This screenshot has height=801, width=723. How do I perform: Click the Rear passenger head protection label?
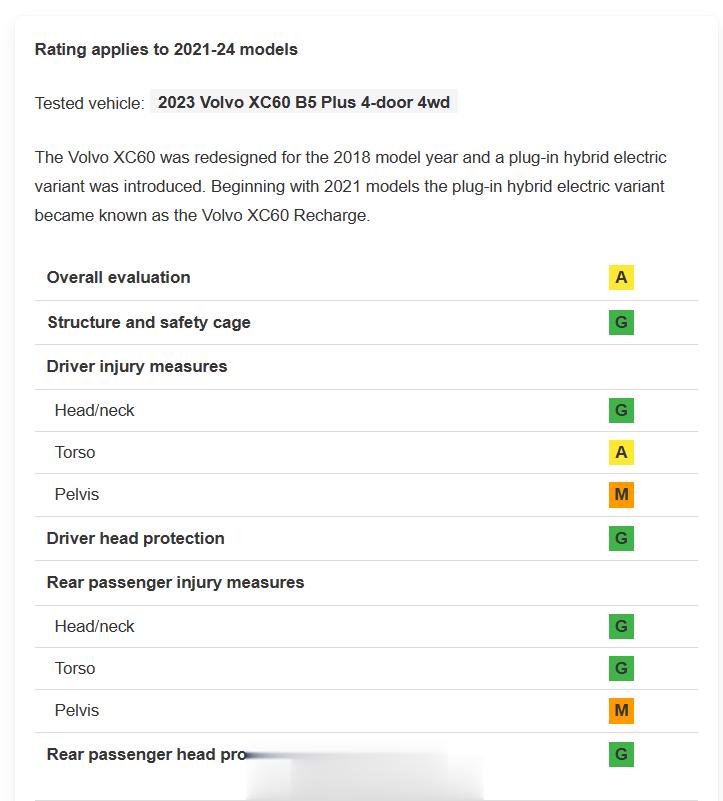tap(147, 755)
